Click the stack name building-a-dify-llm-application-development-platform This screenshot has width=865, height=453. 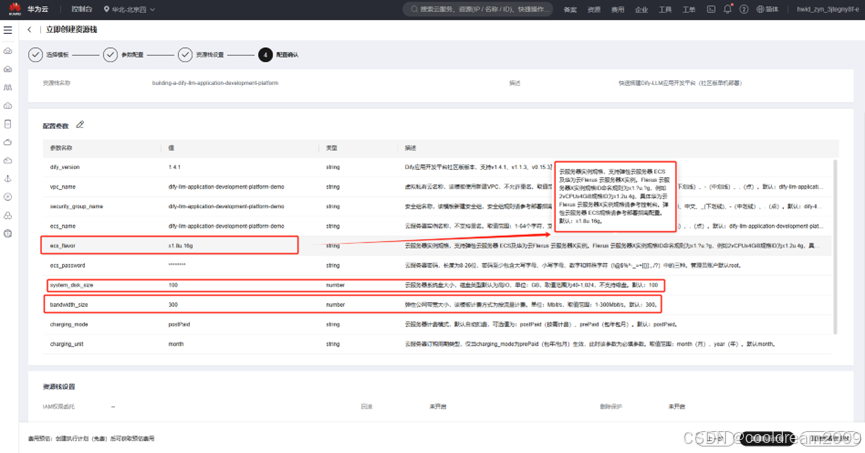(x=215, y=83)
